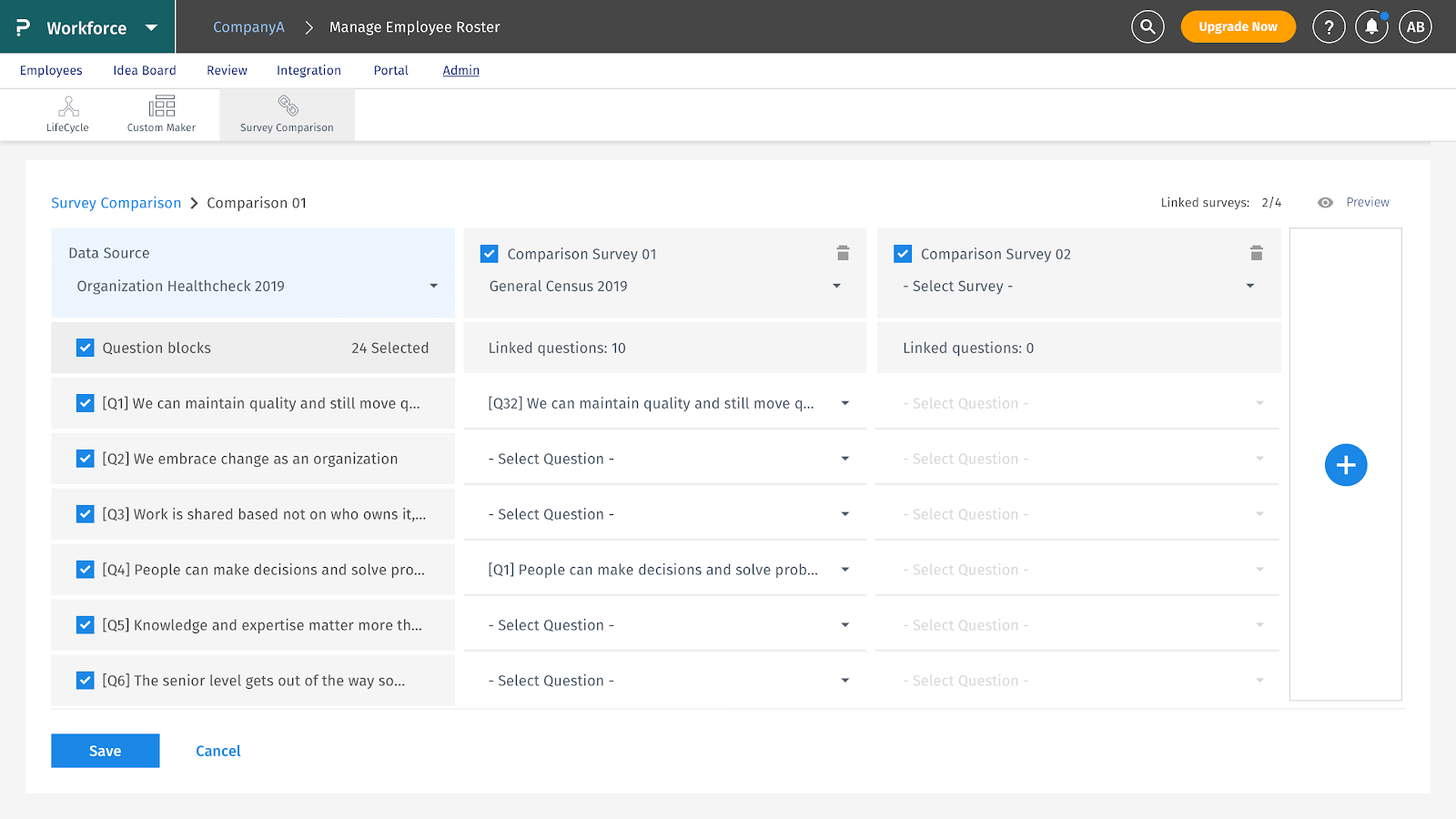Delete Comparison Survey 01 with trash icon
Viewport: 1456px width, 819px height.
tap(843, 253)
